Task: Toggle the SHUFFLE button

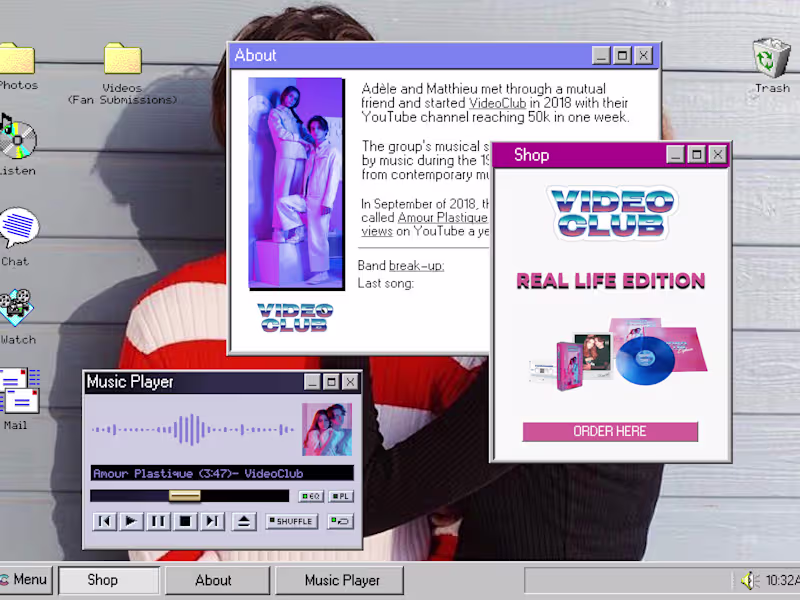Action: 291,521
